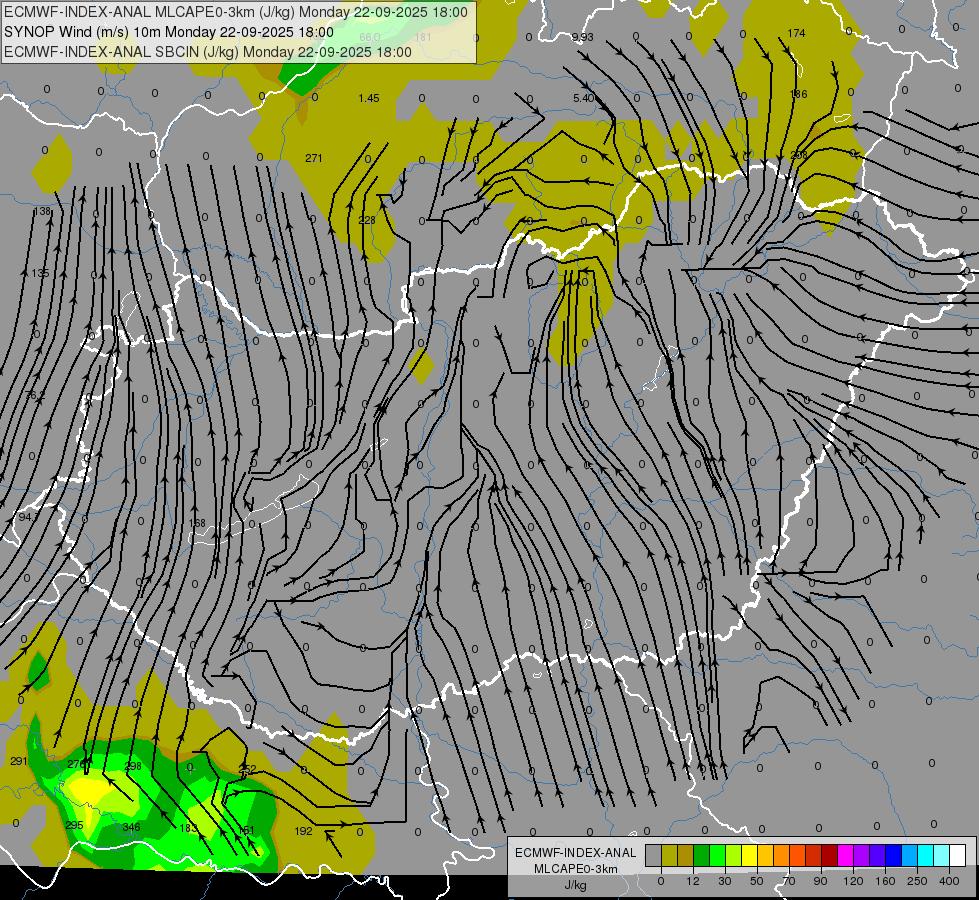Click the white legend swatch
The height and width of the screenshot is (900, 979).
pyautogui.click(x=958, y=855)
